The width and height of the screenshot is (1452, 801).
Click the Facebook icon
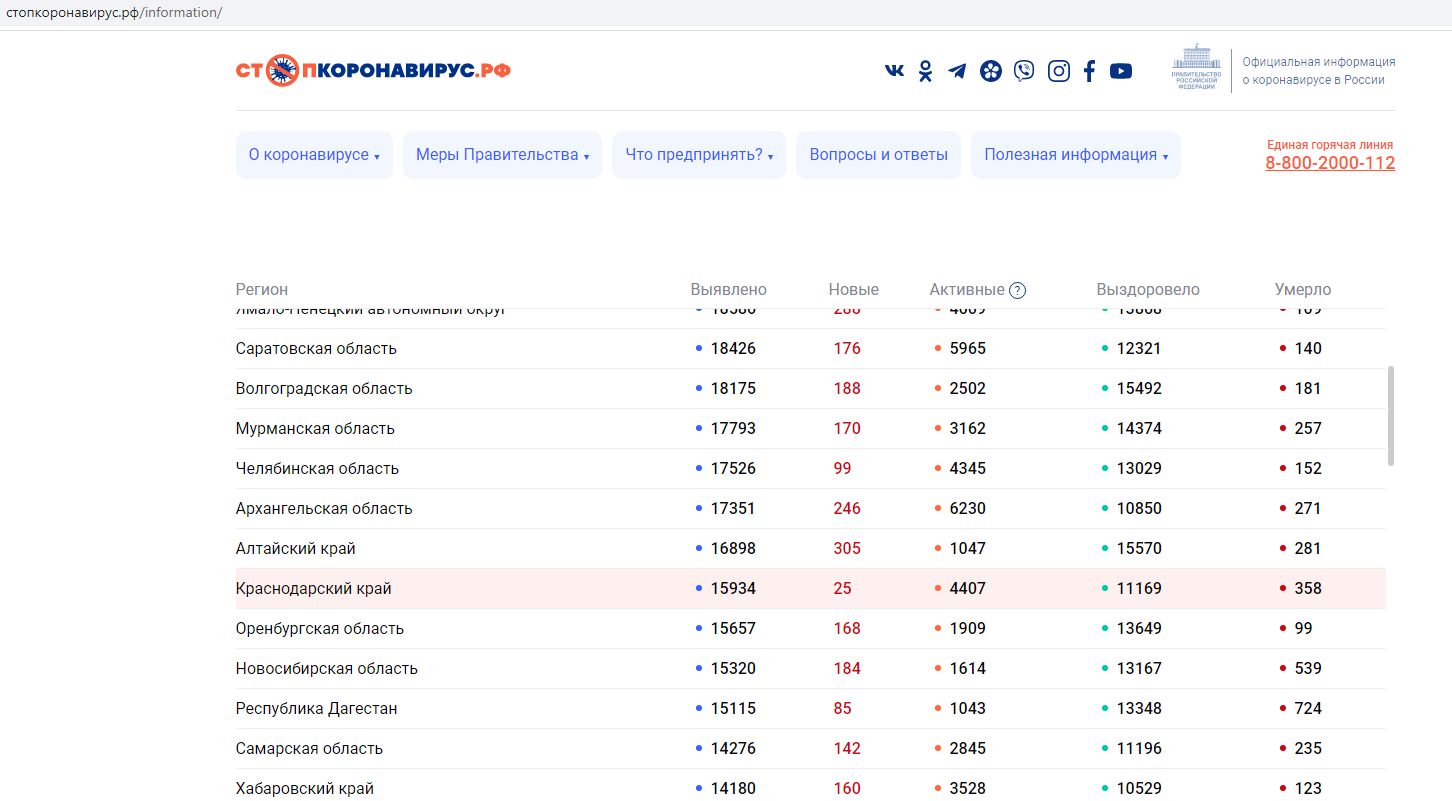pyautogui.click(x=1089, y=71)
